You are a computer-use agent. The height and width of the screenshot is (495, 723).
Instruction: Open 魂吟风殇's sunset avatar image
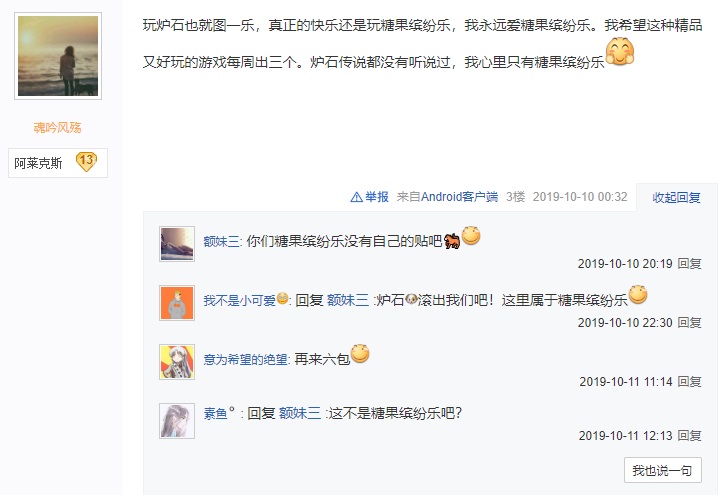pyautogui.click(x=58, y=56)
